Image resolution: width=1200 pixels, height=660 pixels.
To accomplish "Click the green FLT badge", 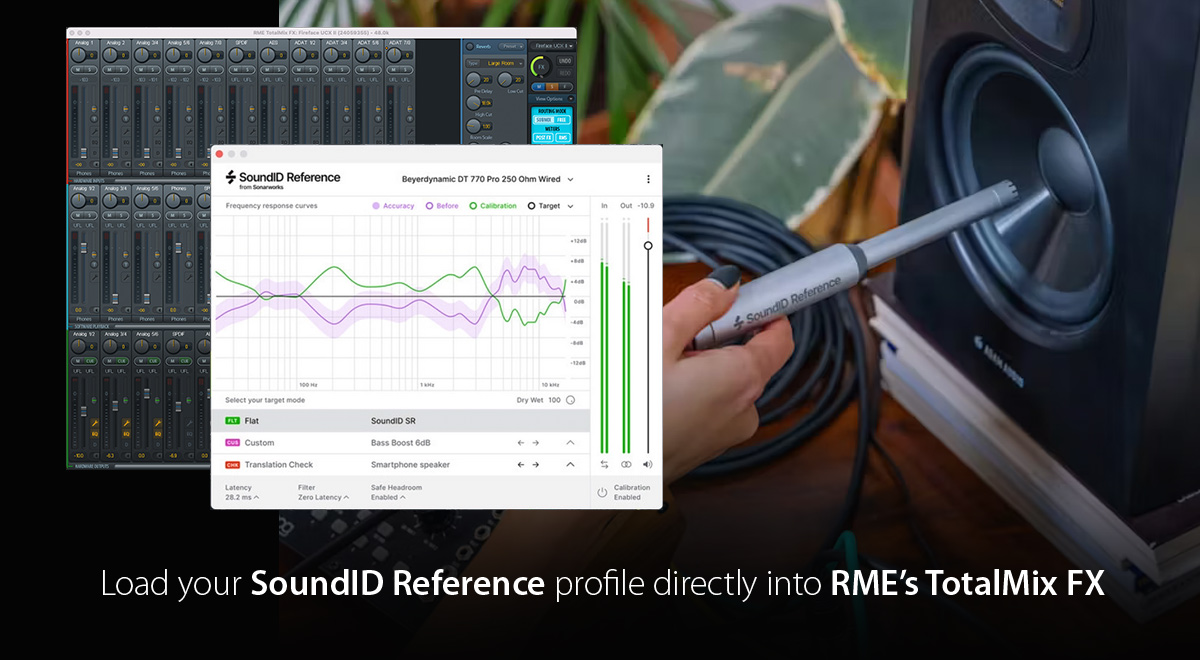I will 232,421.
